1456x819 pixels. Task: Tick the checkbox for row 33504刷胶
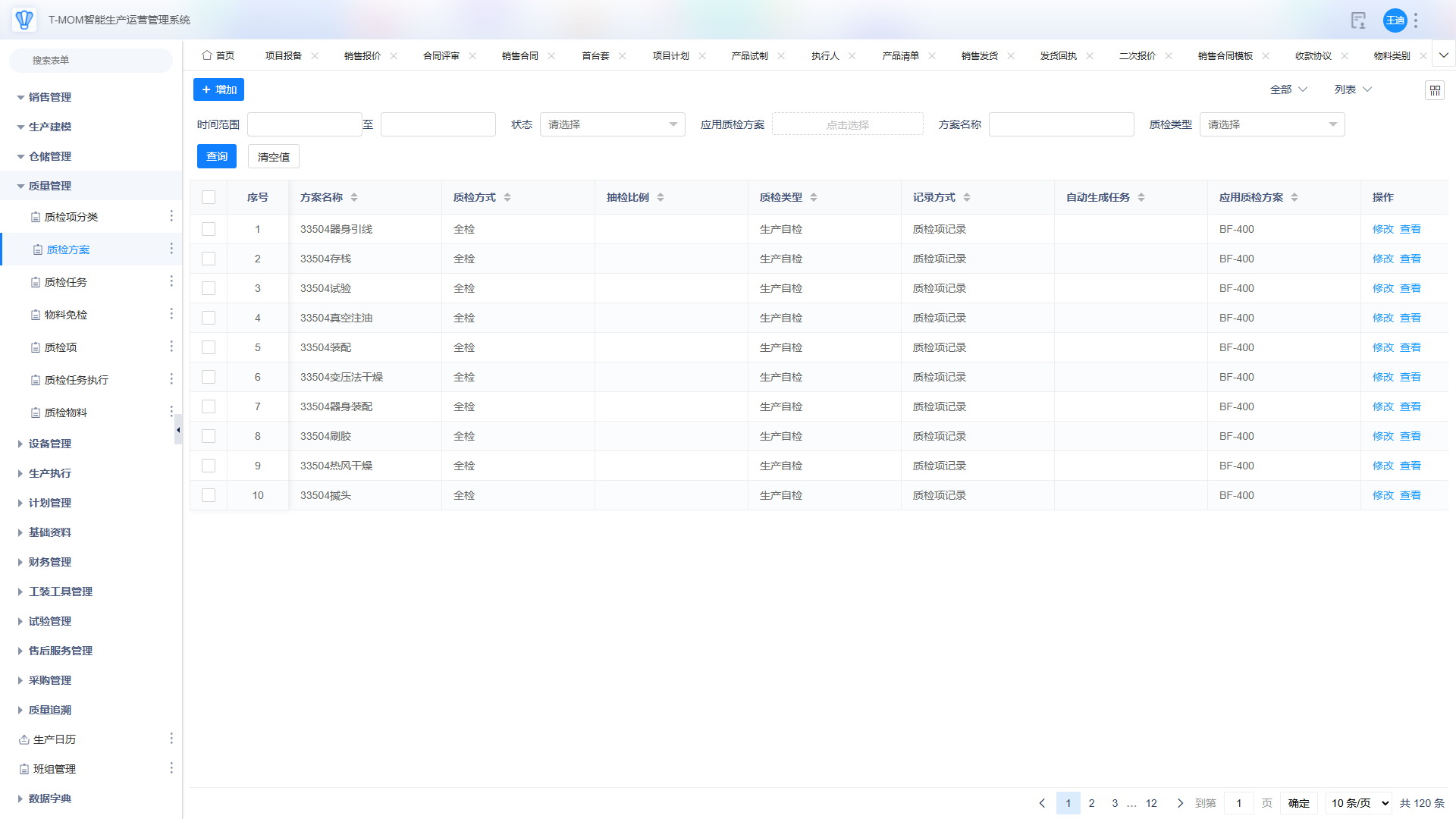point(209,436)
